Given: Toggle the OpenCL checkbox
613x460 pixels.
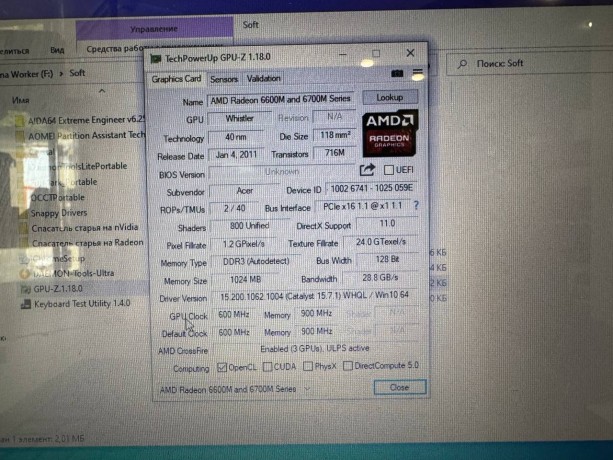Looking at the screenshot, I should coord(222,367).
